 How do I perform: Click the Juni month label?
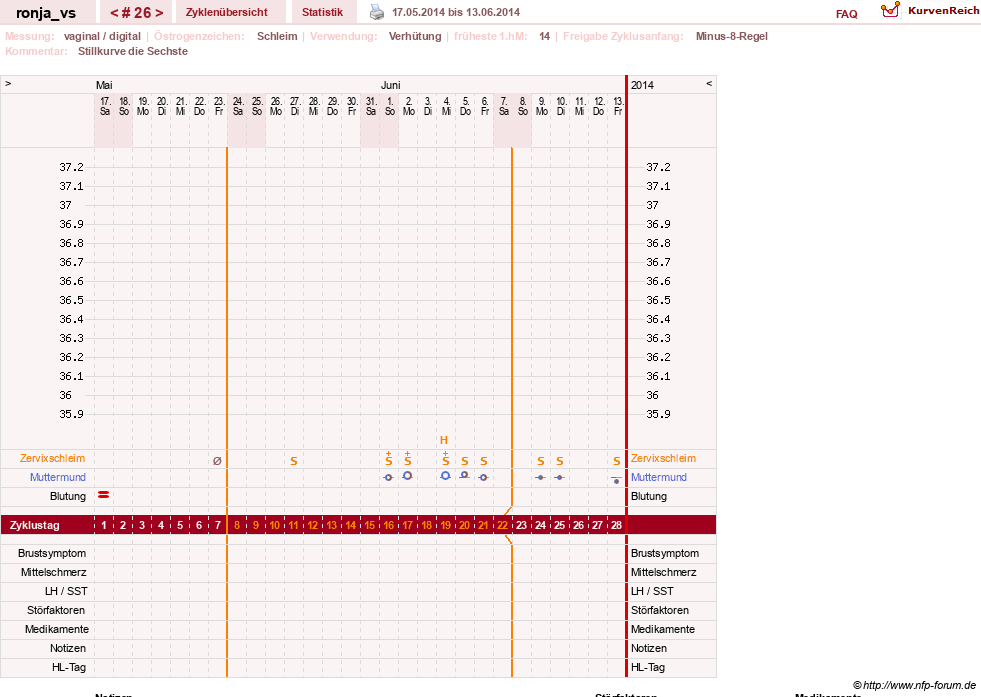click(x=390, y=85)
